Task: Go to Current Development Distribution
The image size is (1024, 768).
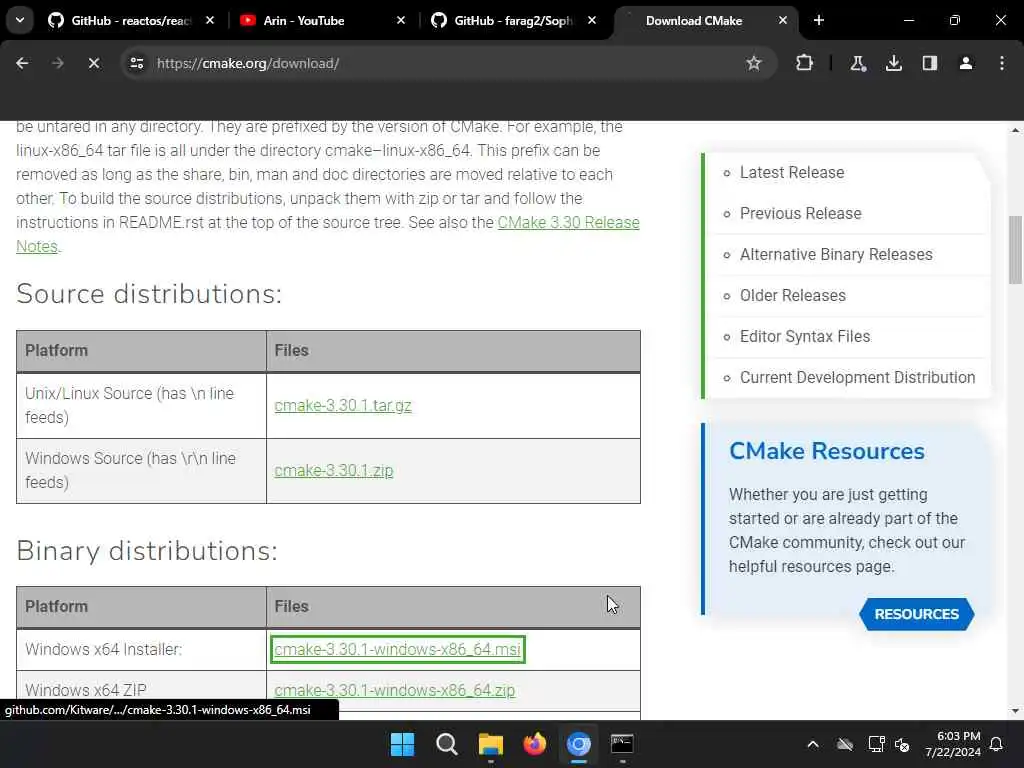Action: point(857,378)
